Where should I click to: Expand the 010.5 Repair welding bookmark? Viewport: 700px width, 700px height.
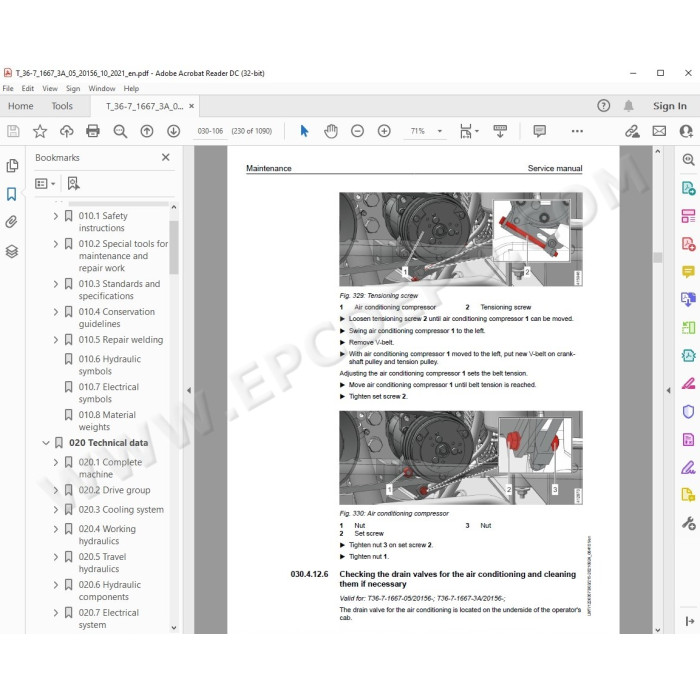click(55, 340)
